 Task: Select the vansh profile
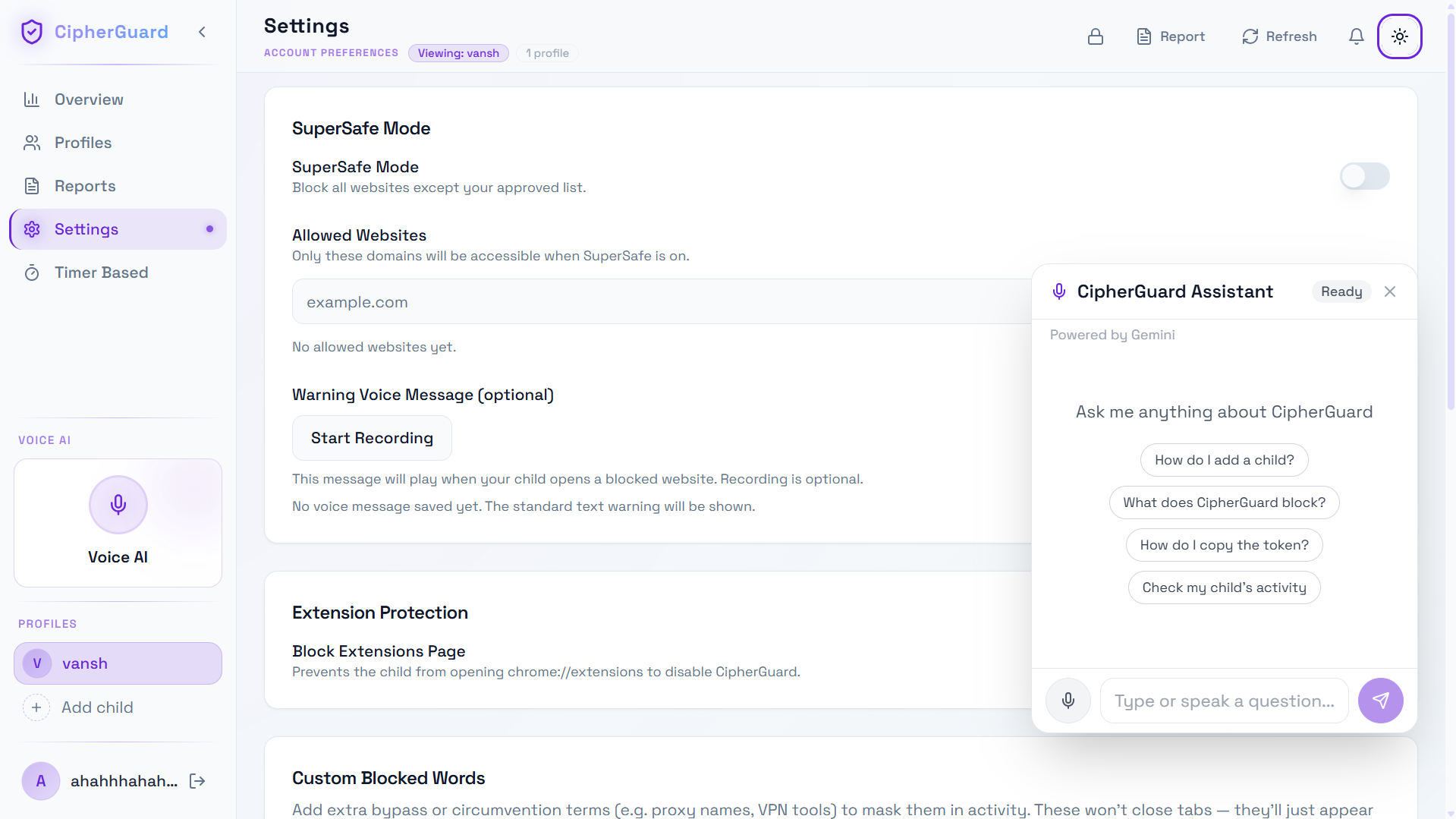(x=118, y=663)
